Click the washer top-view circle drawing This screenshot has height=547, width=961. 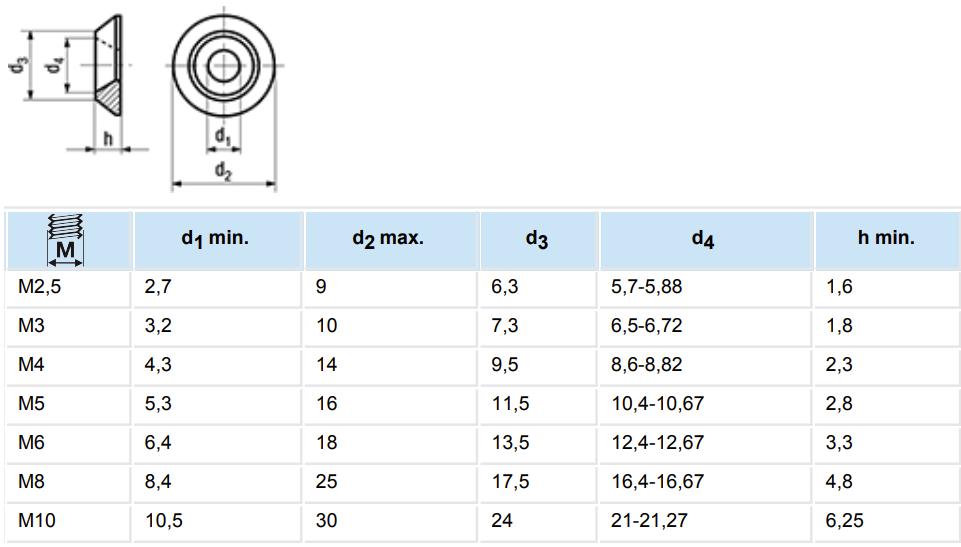[224, 65]
